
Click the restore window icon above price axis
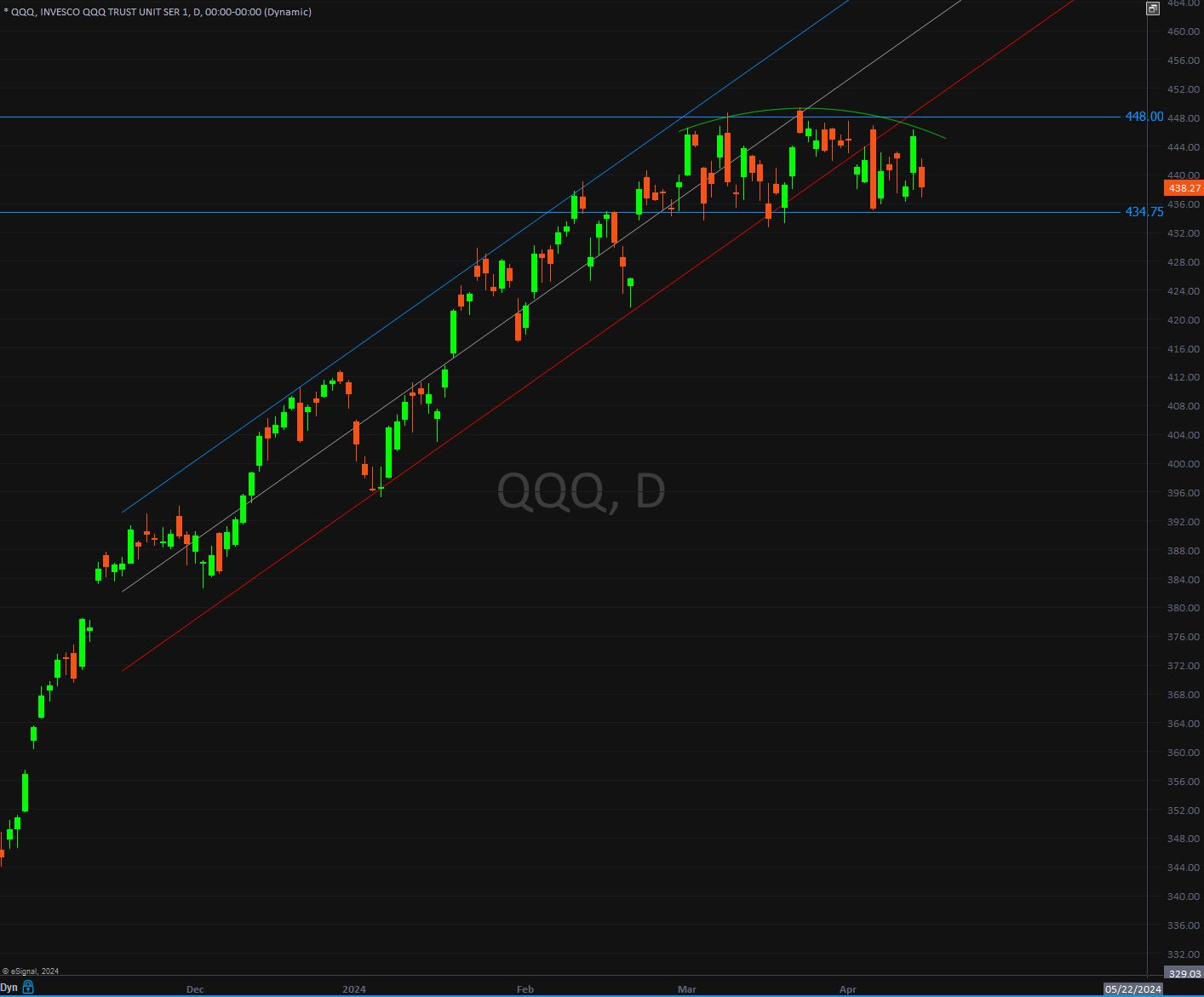point(1152,9)
